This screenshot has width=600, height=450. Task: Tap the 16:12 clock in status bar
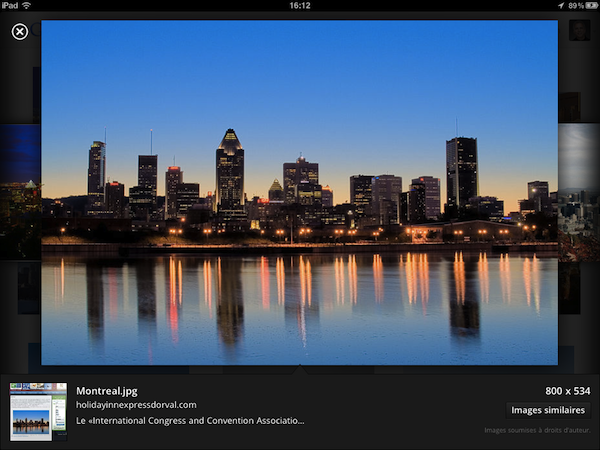[300, 5]
